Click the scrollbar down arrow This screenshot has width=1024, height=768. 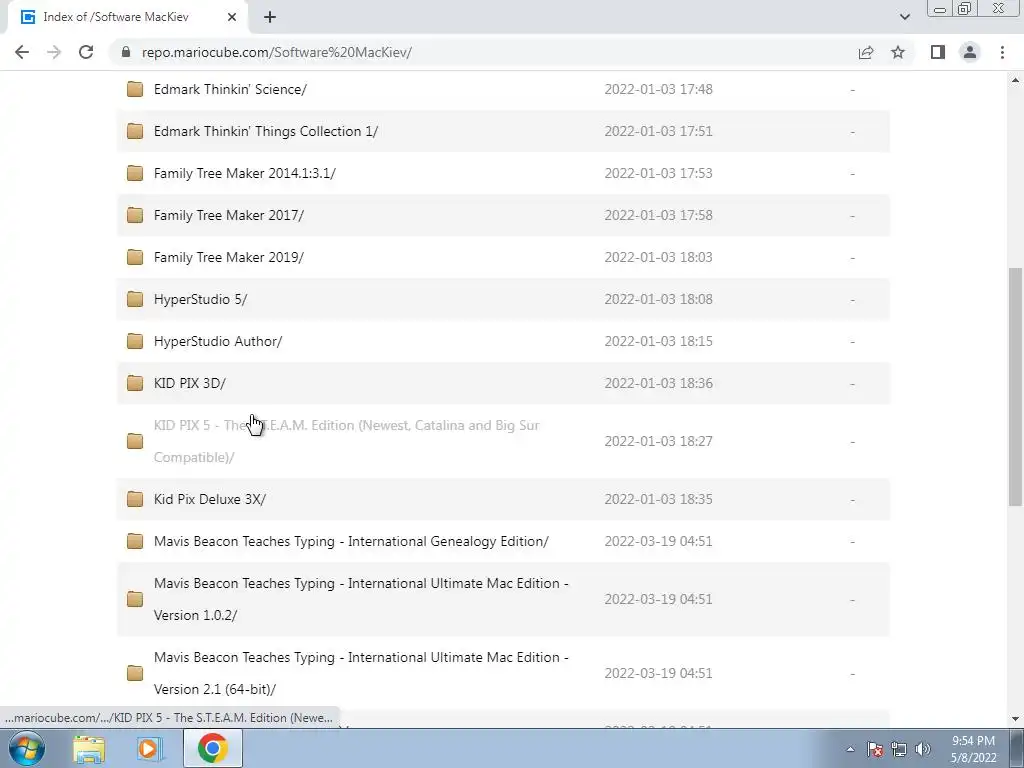[1015, 719]
